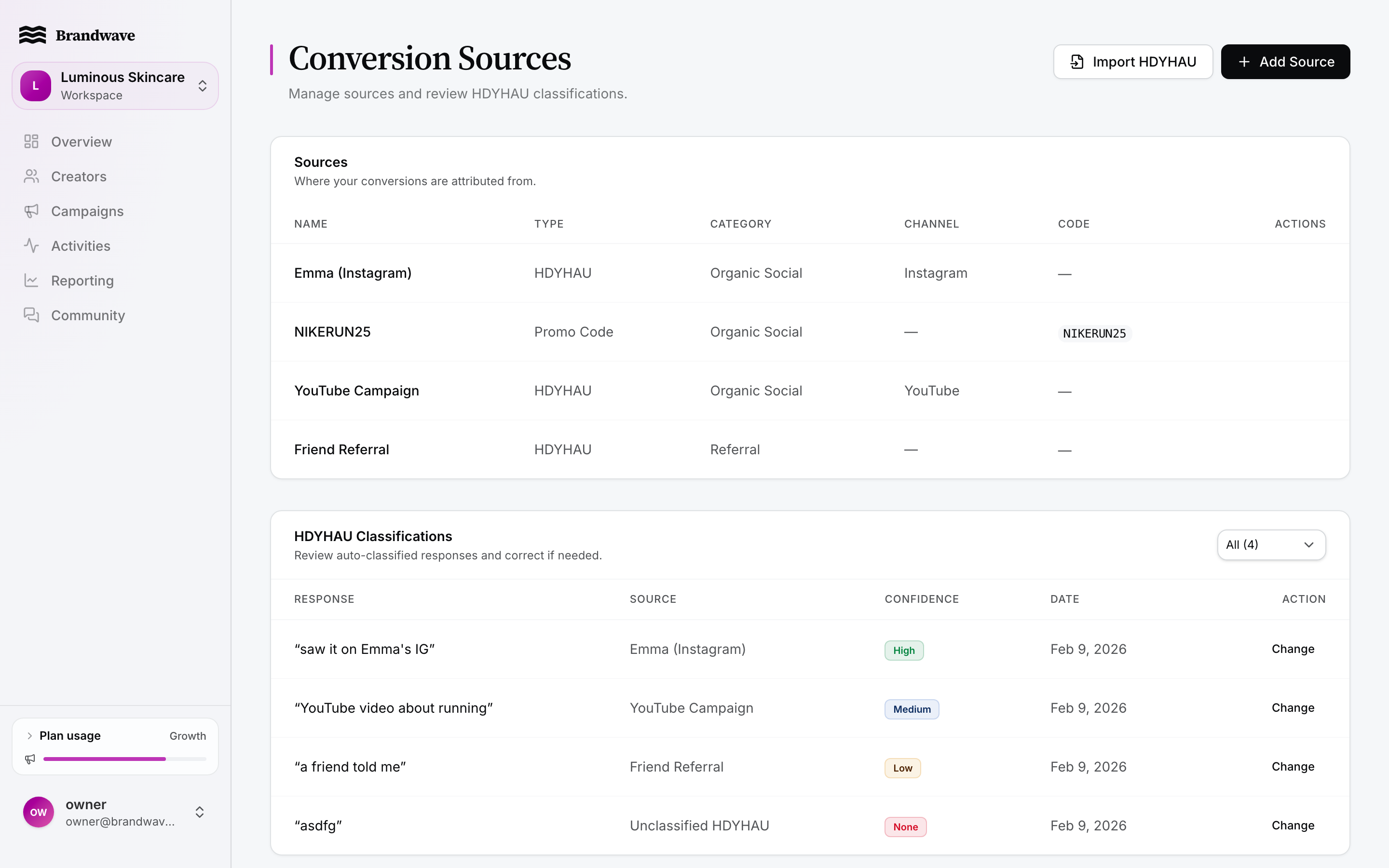Image resolution: width=1389 pixels, height=868 pixels.
Task: Click the HDYHAU Classifications heading
Action: [373, 536]
